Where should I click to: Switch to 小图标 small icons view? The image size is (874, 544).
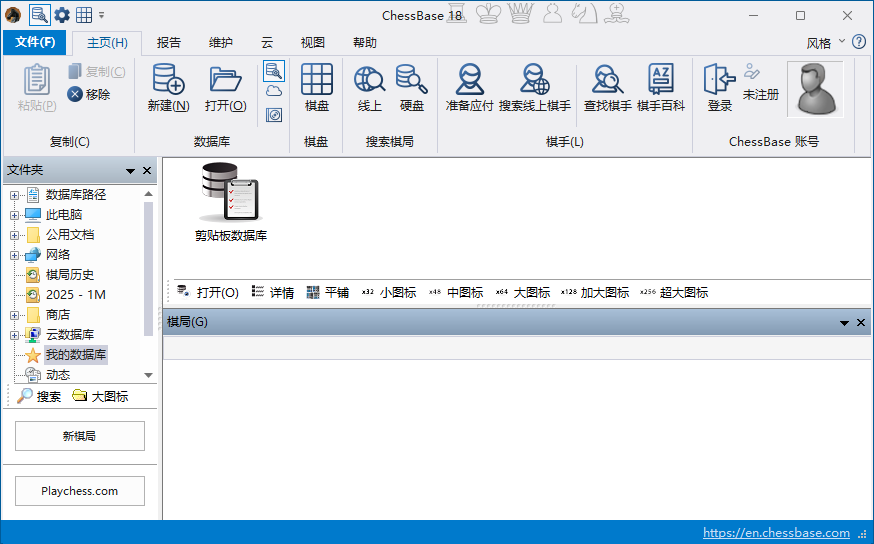pos(389,293)
